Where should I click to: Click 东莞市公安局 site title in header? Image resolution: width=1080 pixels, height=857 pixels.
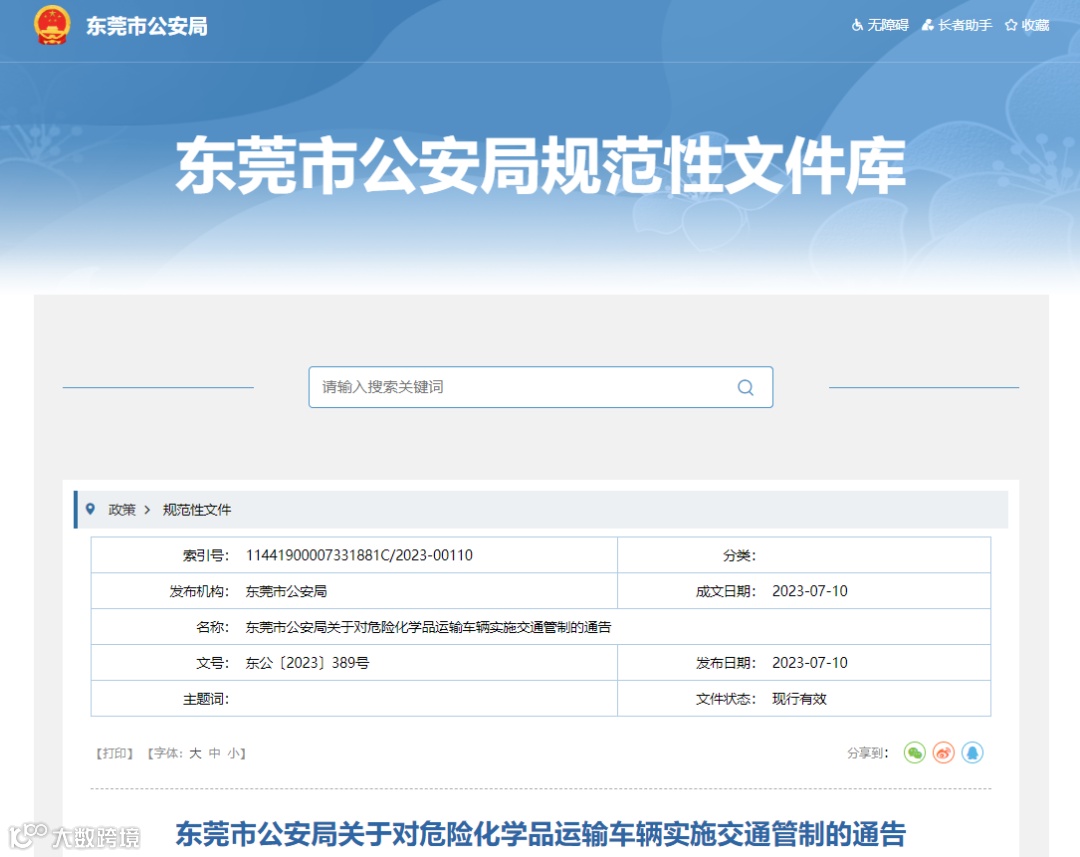tap(147, 26)
